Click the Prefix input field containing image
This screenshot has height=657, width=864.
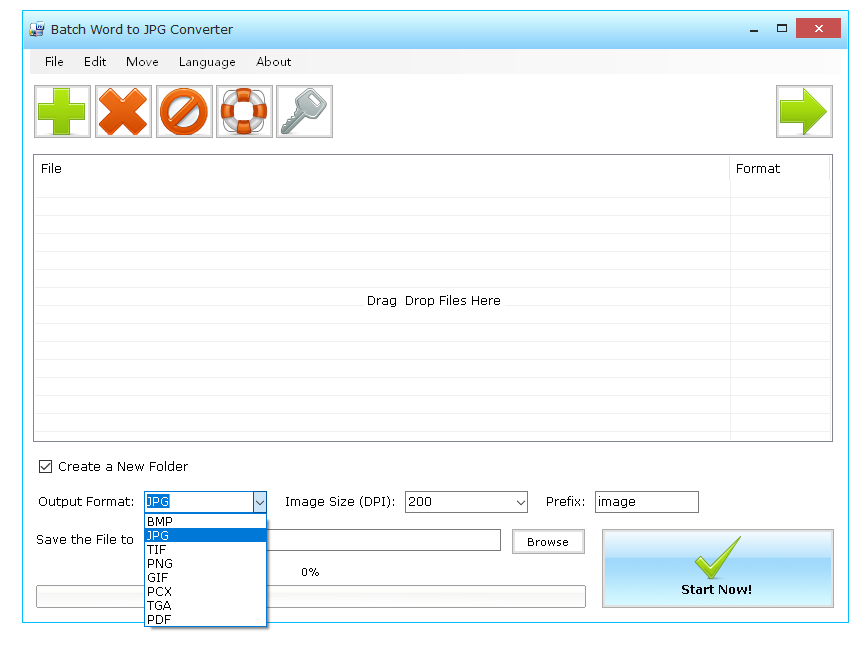pyautogui.click(x=646, y=502)
